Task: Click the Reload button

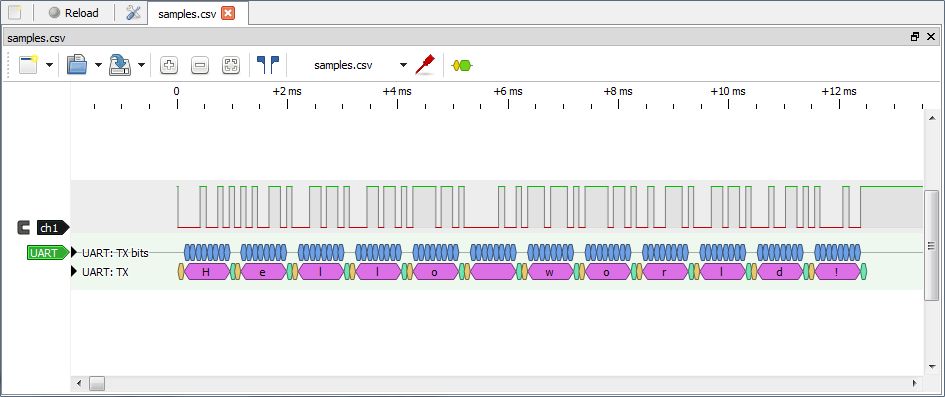Action: [x=73, y=13]
